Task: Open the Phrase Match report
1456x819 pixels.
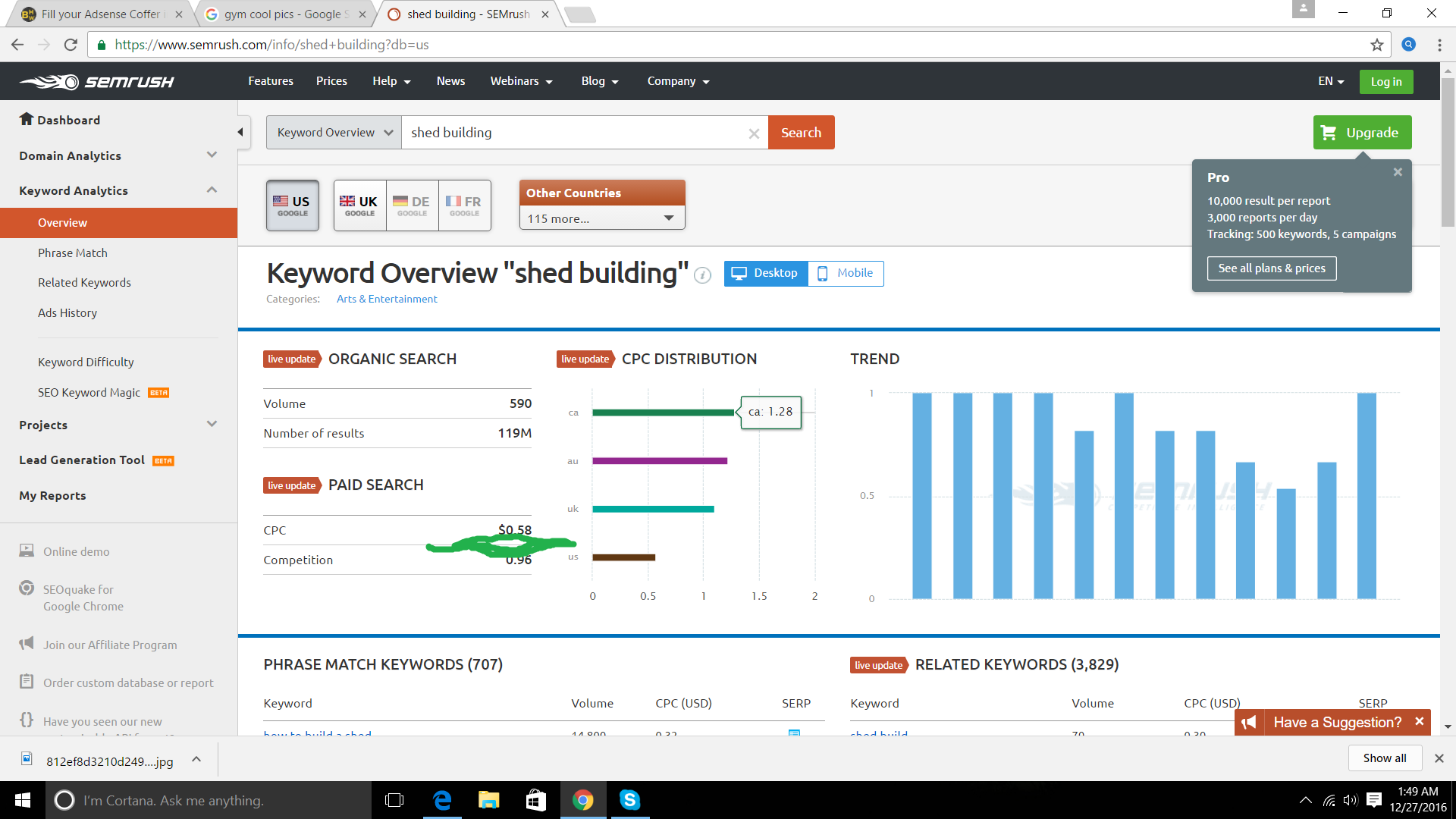Action: [x=73, y=253]
